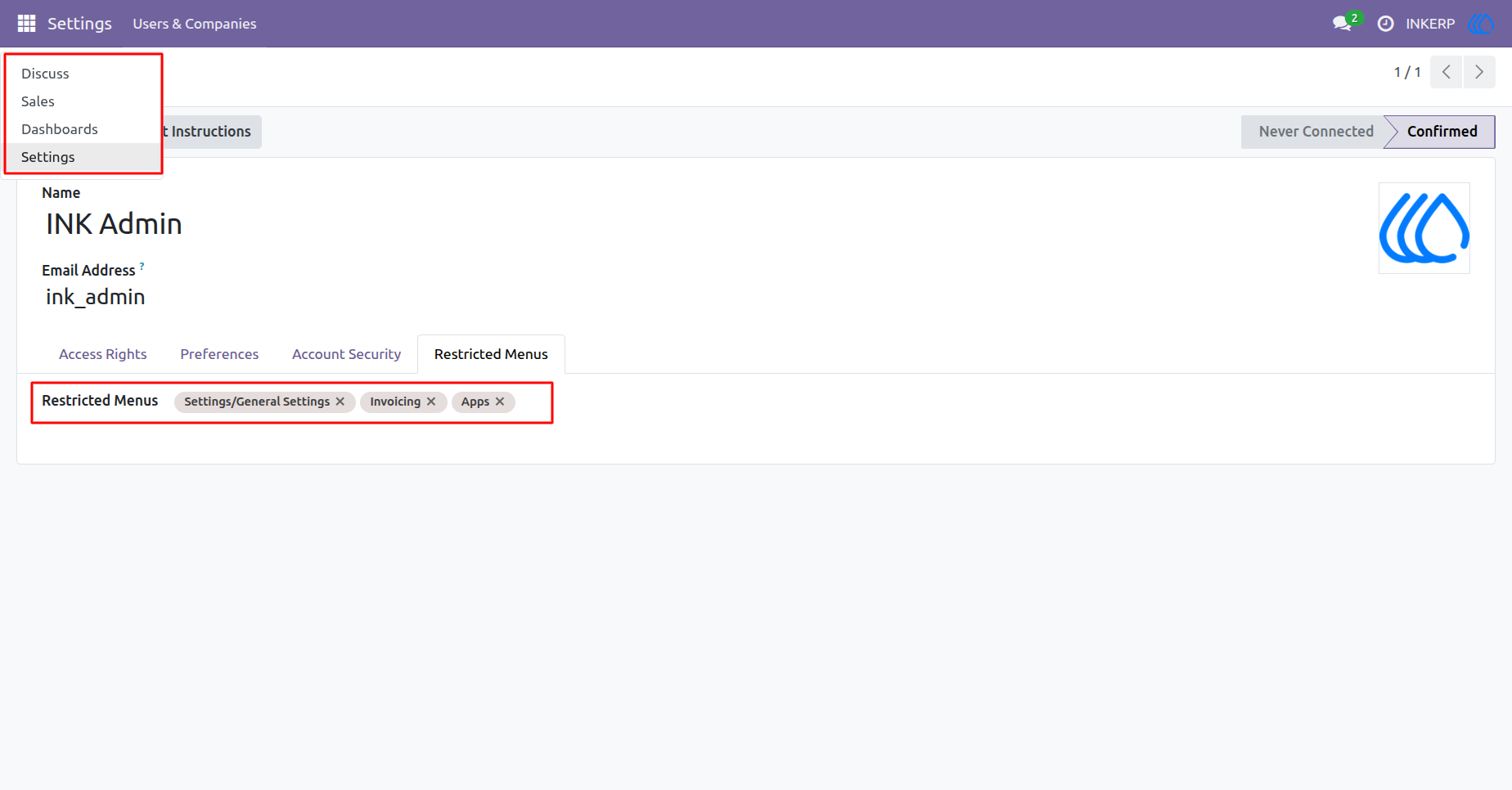Viewport: 1512px width, 790px height.
Task: Click the Invoicing tag label
Action: (x=395, y=402)
